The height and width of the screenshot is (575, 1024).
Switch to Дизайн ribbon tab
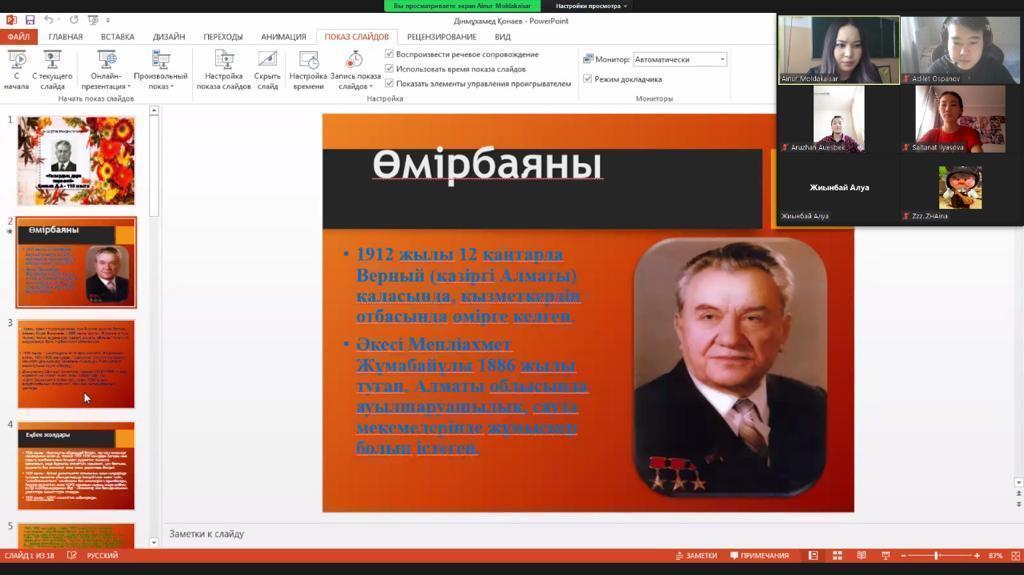pos(168,37)
